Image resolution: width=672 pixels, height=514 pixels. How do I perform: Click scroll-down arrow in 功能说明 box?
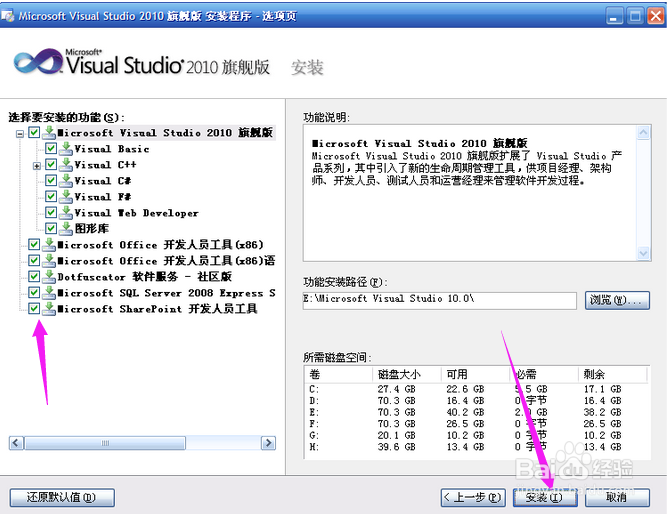point(643,253)
